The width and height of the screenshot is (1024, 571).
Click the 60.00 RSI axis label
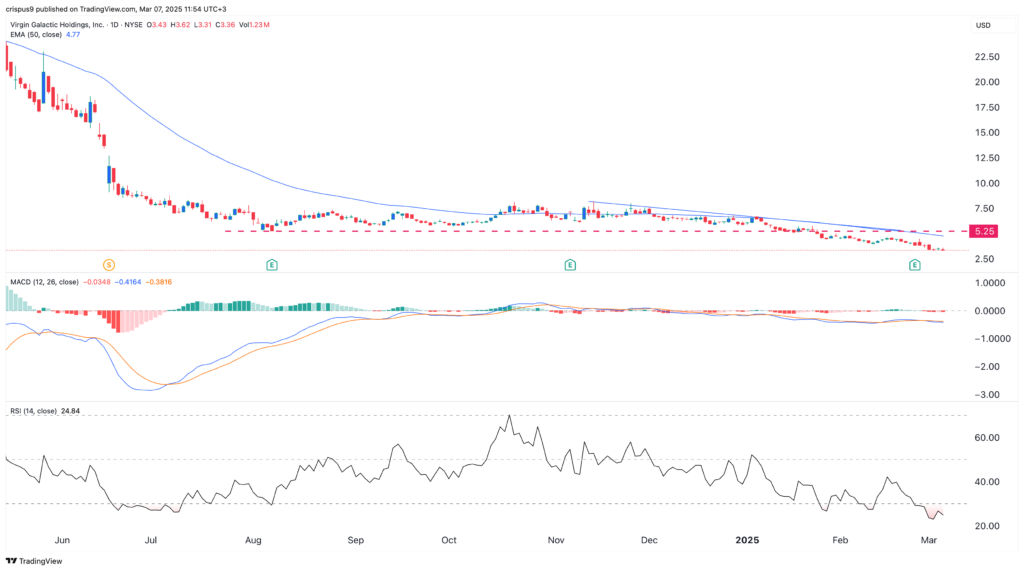pos(987,438)
